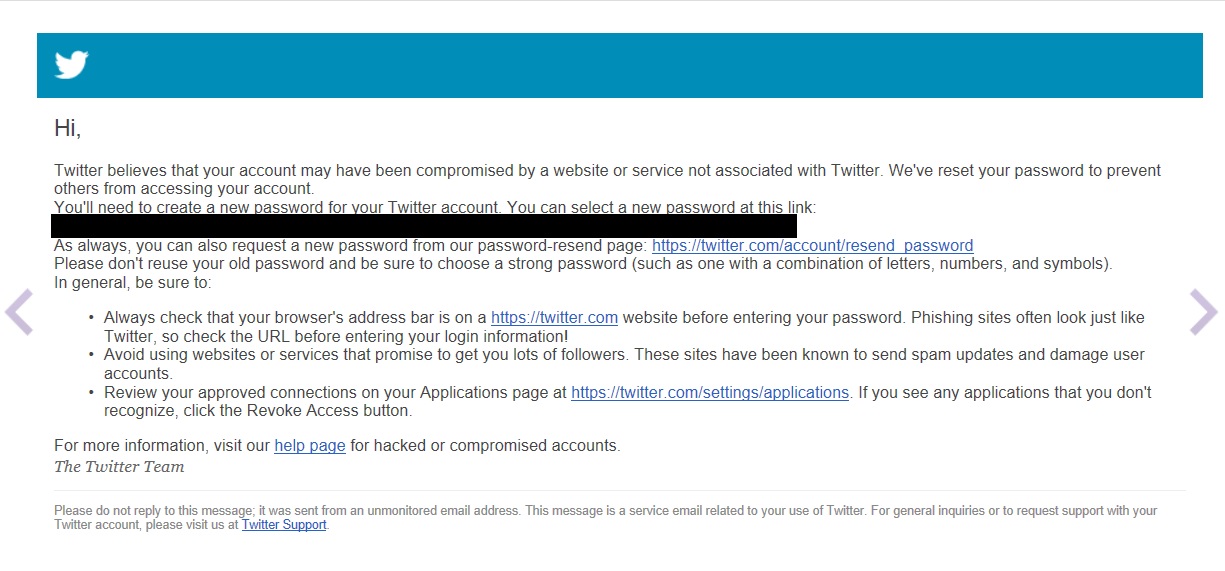The width and height of the screenshot is (1225, 571).
Task: Visit the "help page" link
Action: click(x=310, y=446)
